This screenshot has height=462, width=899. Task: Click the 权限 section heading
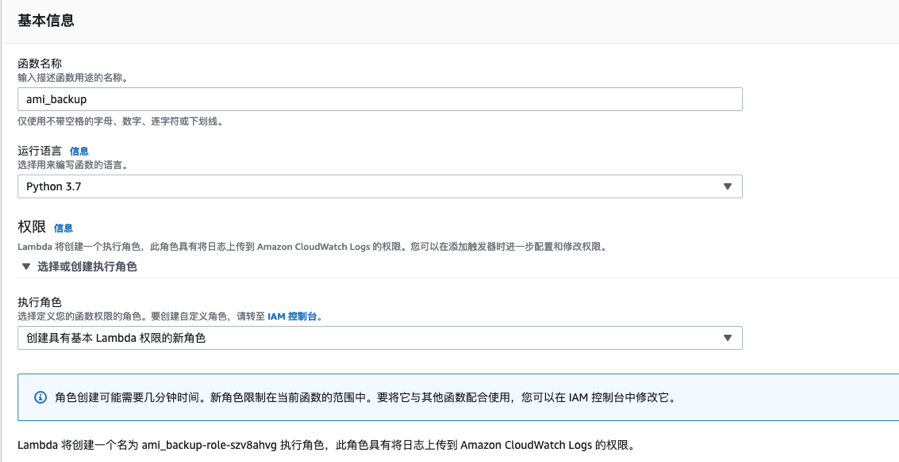[x=32, y=227]
